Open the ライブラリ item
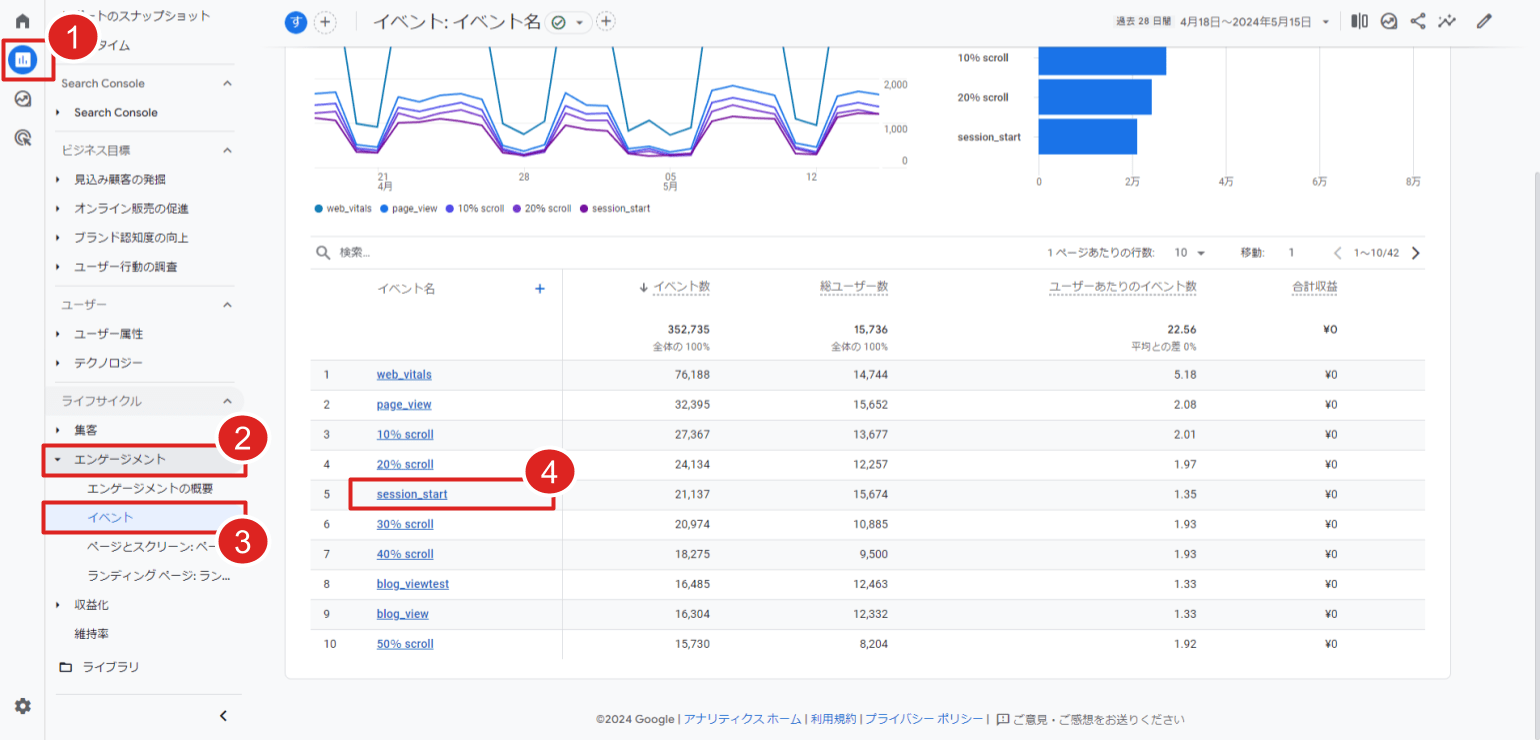This screenshot has width=1540, height=740. point(111,667)
